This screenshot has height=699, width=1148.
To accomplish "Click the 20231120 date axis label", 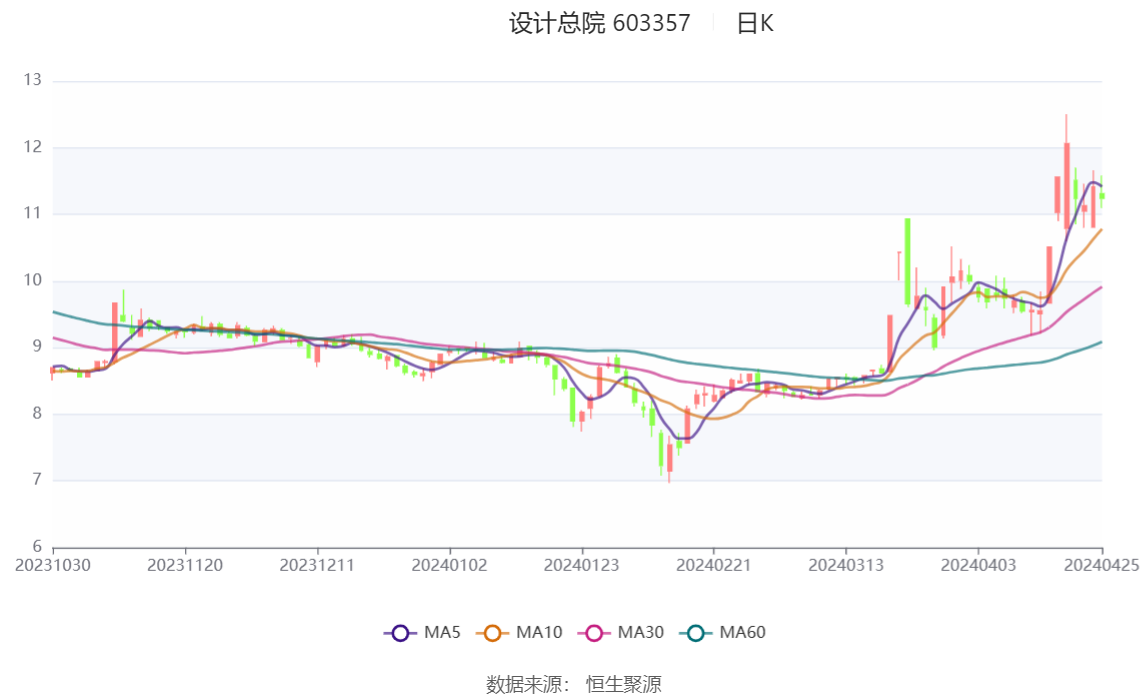I will [185, 566].
